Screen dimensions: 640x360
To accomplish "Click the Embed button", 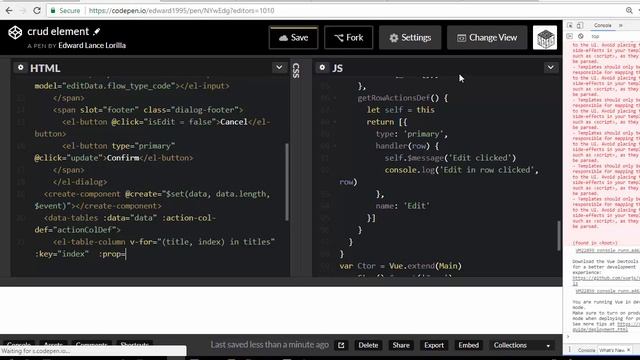I will pyautogui.click(x=468, y=345).
